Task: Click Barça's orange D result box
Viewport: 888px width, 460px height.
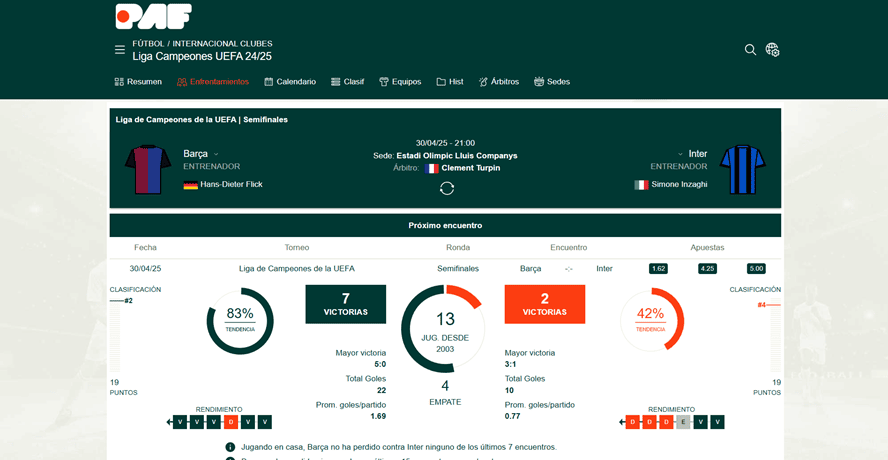Action: coord(231,422)
